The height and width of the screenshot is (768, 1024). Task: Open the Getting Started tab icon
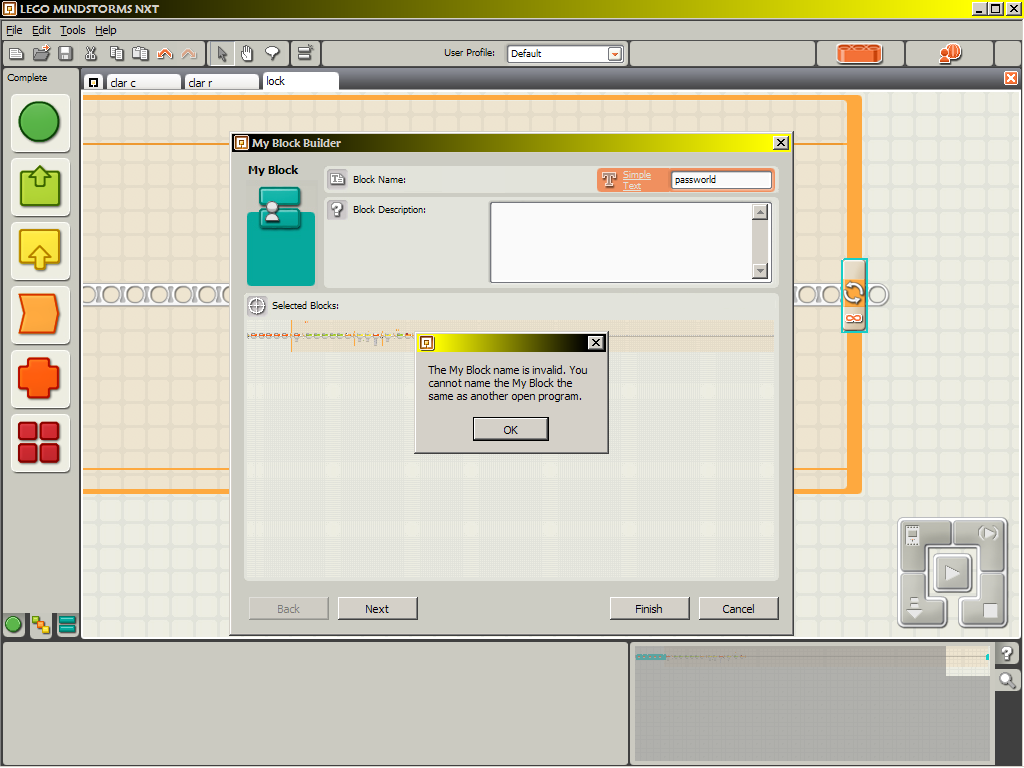(x=93, y=82)
